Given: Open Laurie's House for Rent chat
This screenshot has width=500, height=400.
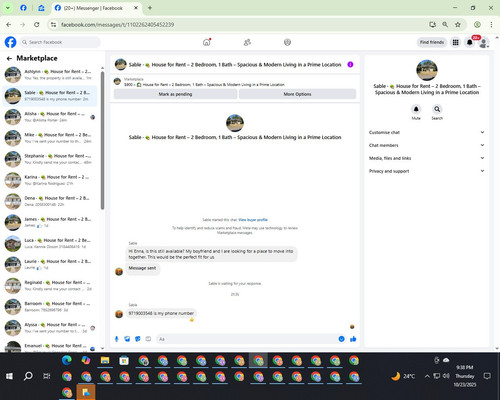Looking at the screenshot, I should 50,264.
